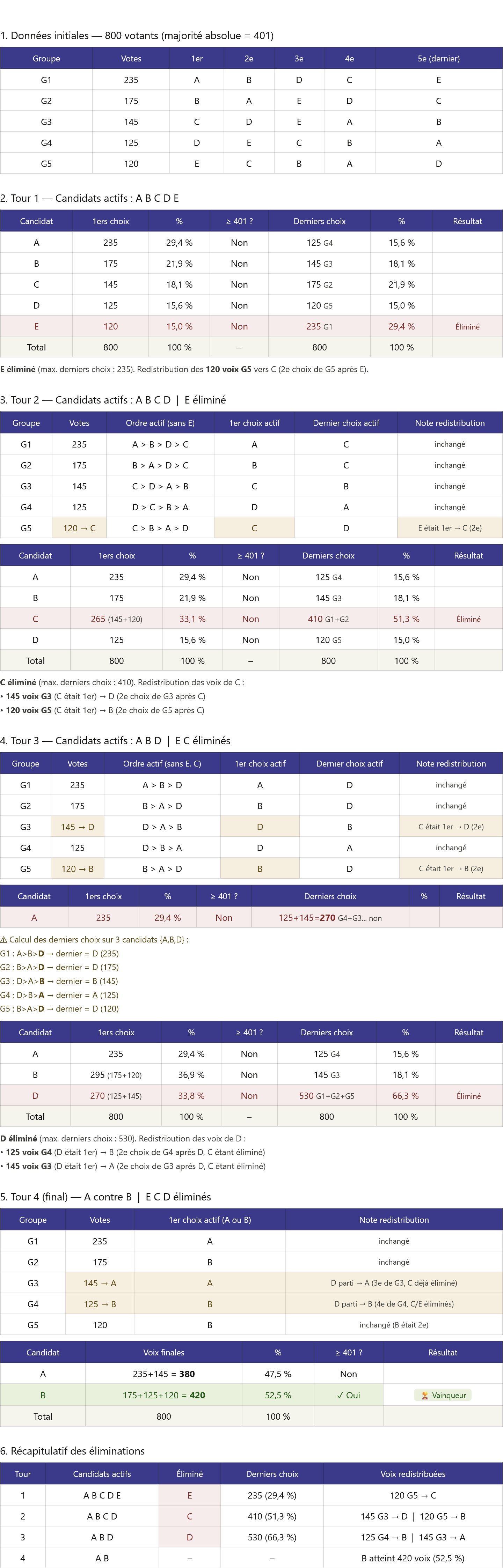Click the trophy icon beside Vainqueur
Screen dimensions: 503x1568
click(x=424, y=1395)
